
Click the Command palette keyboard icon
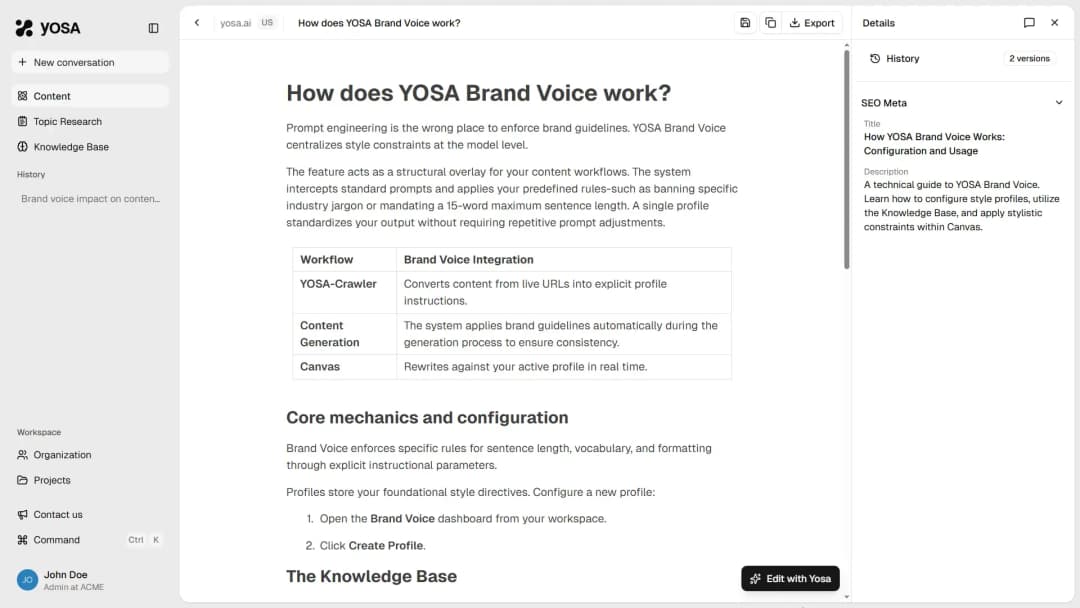point(24,539)
